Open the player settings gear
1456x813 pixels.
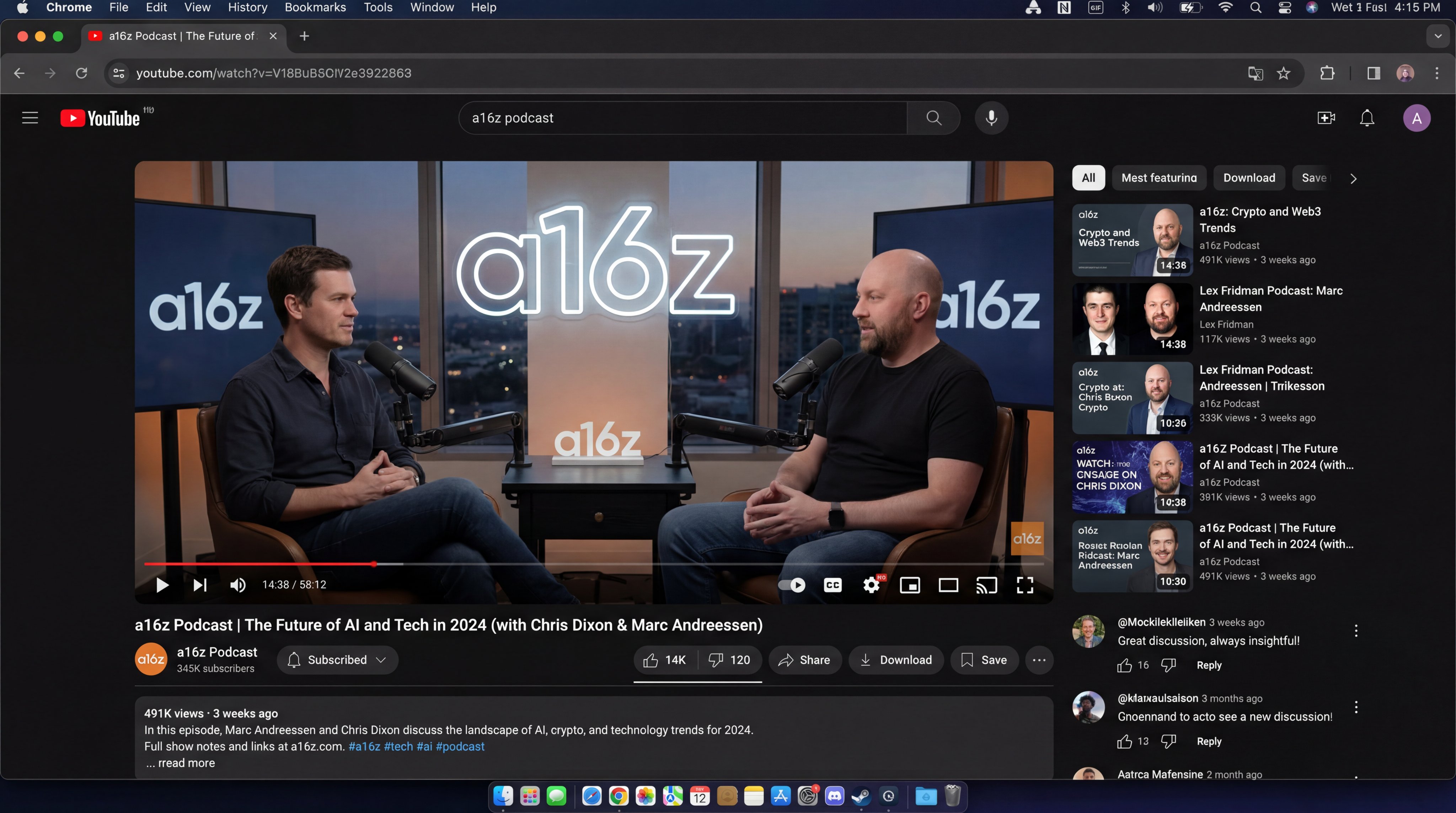871,585
